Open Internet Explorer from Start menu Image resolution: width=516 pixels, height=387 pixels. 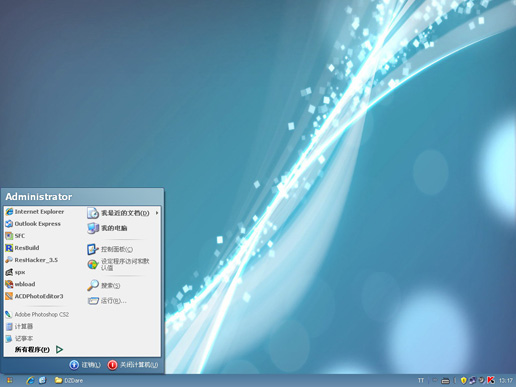(x=35, y=212)
